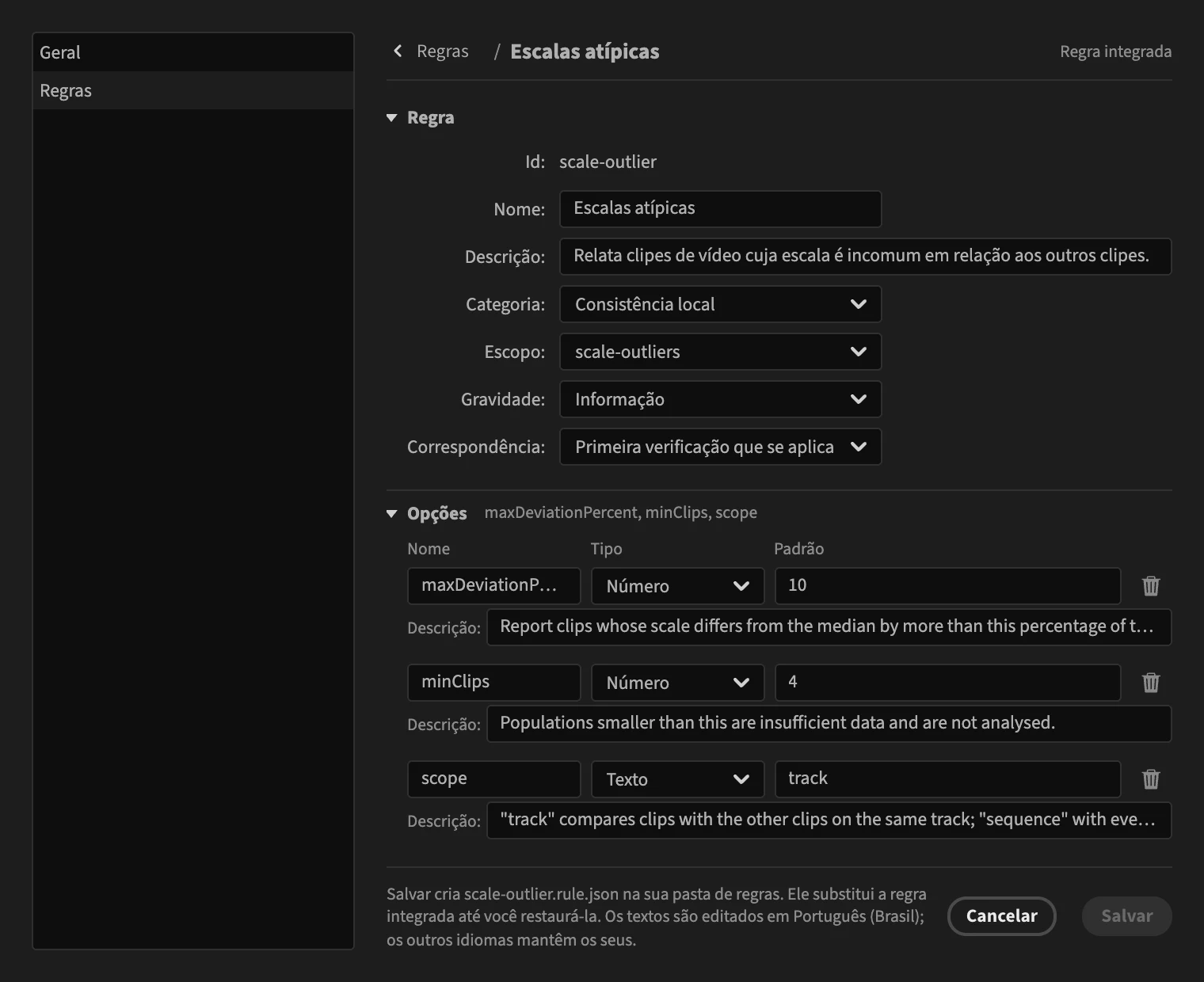
Task: Select Regras in the sidebar
Action: pyautogui.click(x=192, y=90)
